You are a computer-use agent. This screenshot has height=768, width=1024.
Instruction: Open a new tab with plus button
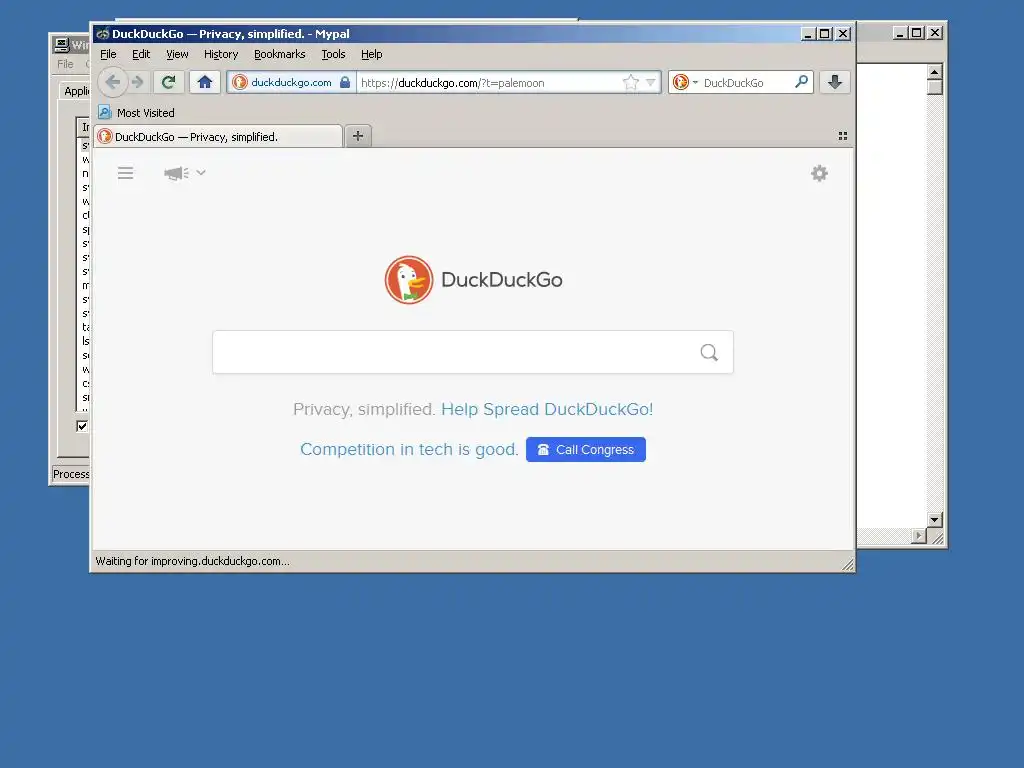tap(358, 136)
